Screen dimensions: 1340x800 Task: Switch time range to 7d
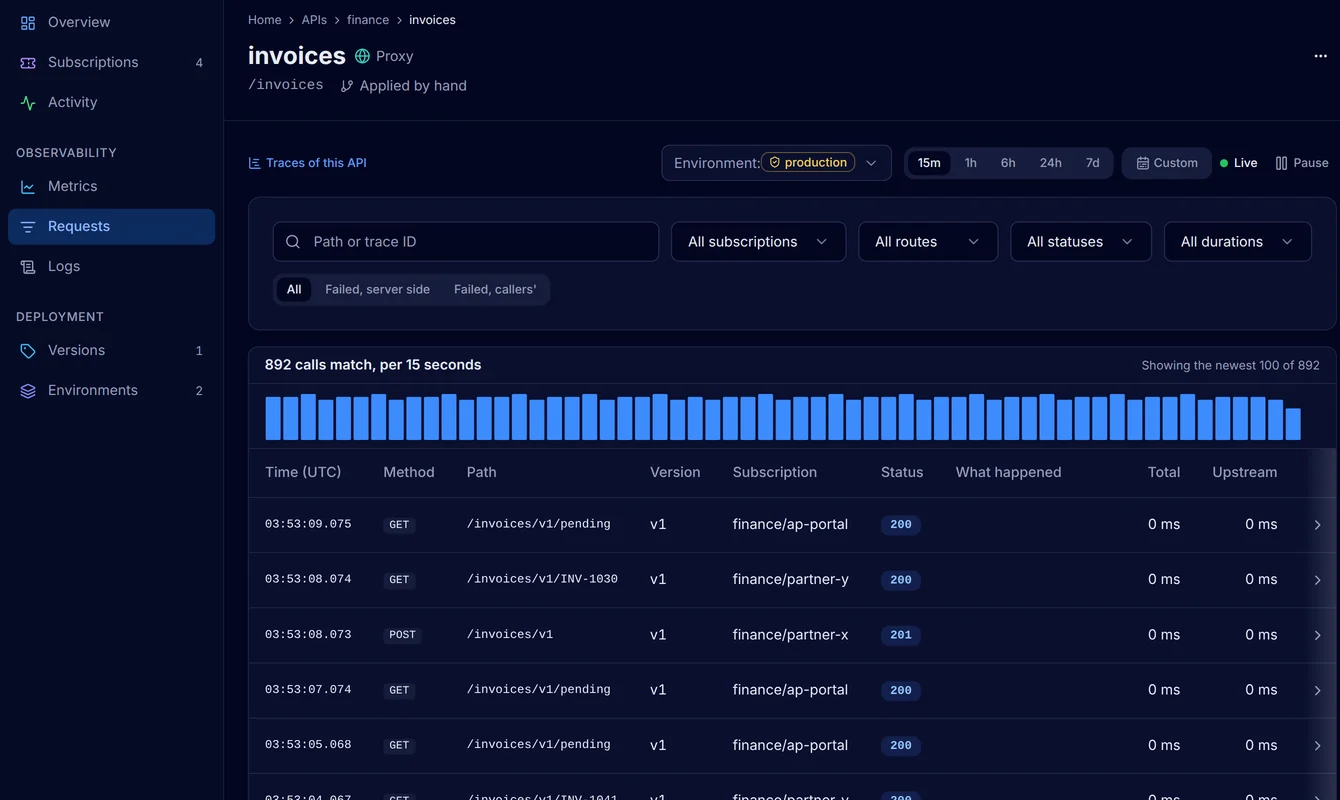(1093, 163)
